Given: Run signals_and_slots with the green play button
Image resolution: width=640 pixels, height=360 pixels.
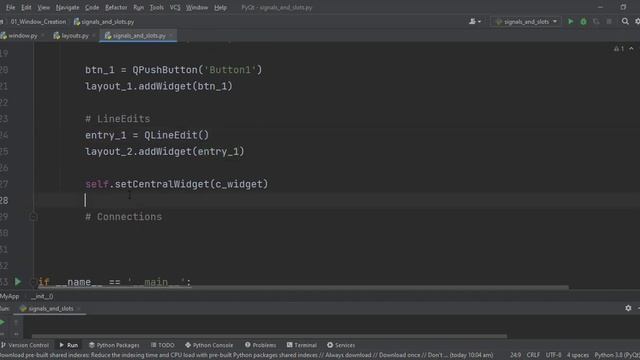Looking at the screenshot, I should [x=571, y=22].
